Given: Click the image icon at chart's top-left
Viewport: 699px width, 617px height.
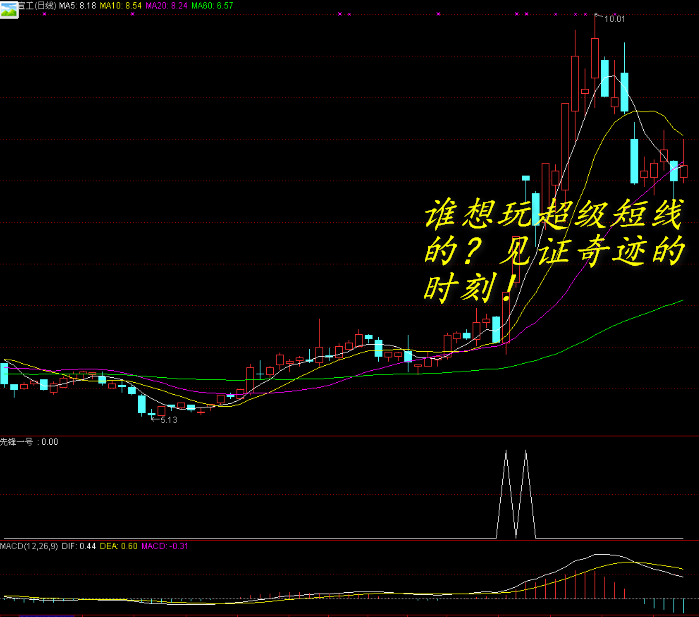Looking at the screenshot, I should 9,9.
